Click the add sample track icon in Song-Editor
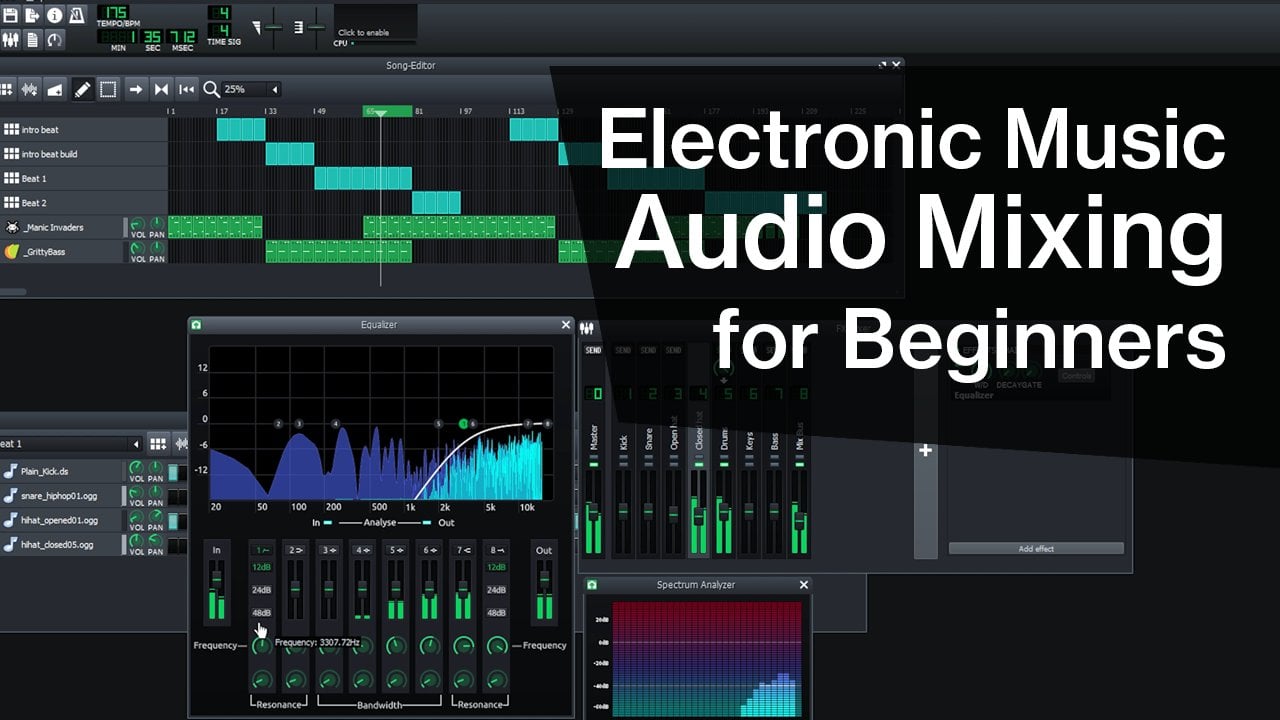1280x720 pixels. 30,90
